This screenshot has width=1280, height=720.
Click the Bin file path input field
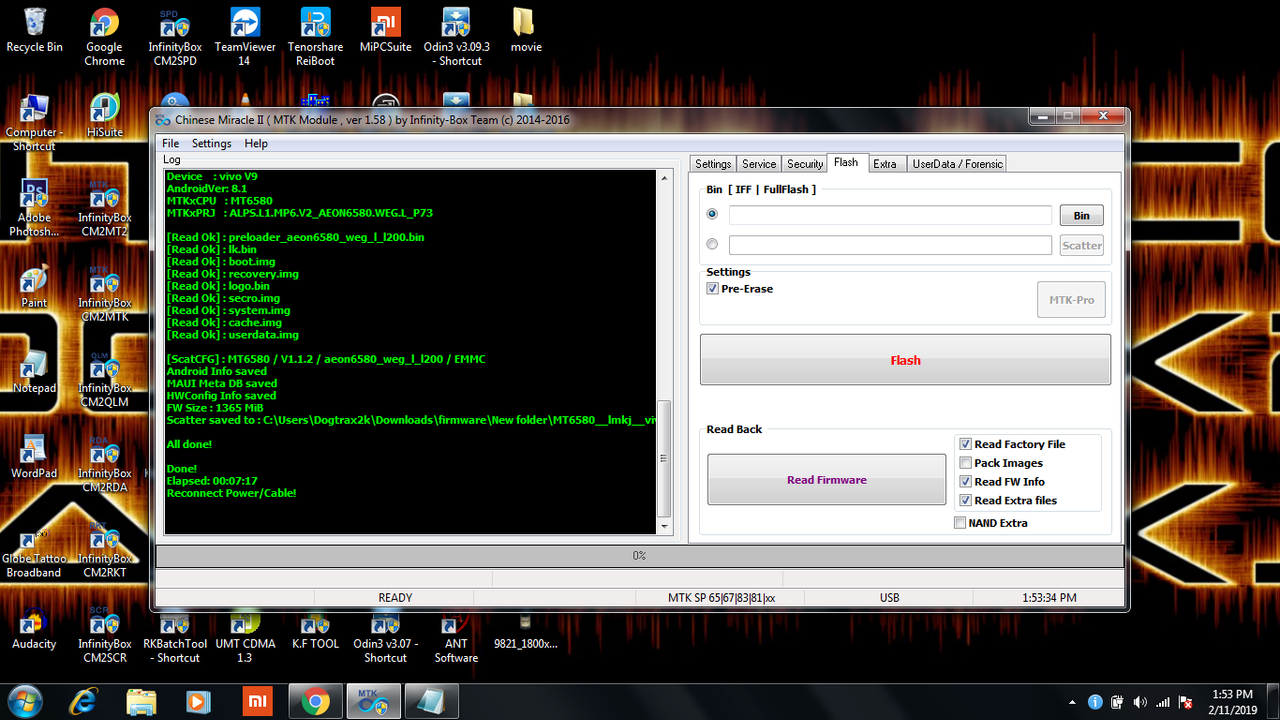point(890,215)
